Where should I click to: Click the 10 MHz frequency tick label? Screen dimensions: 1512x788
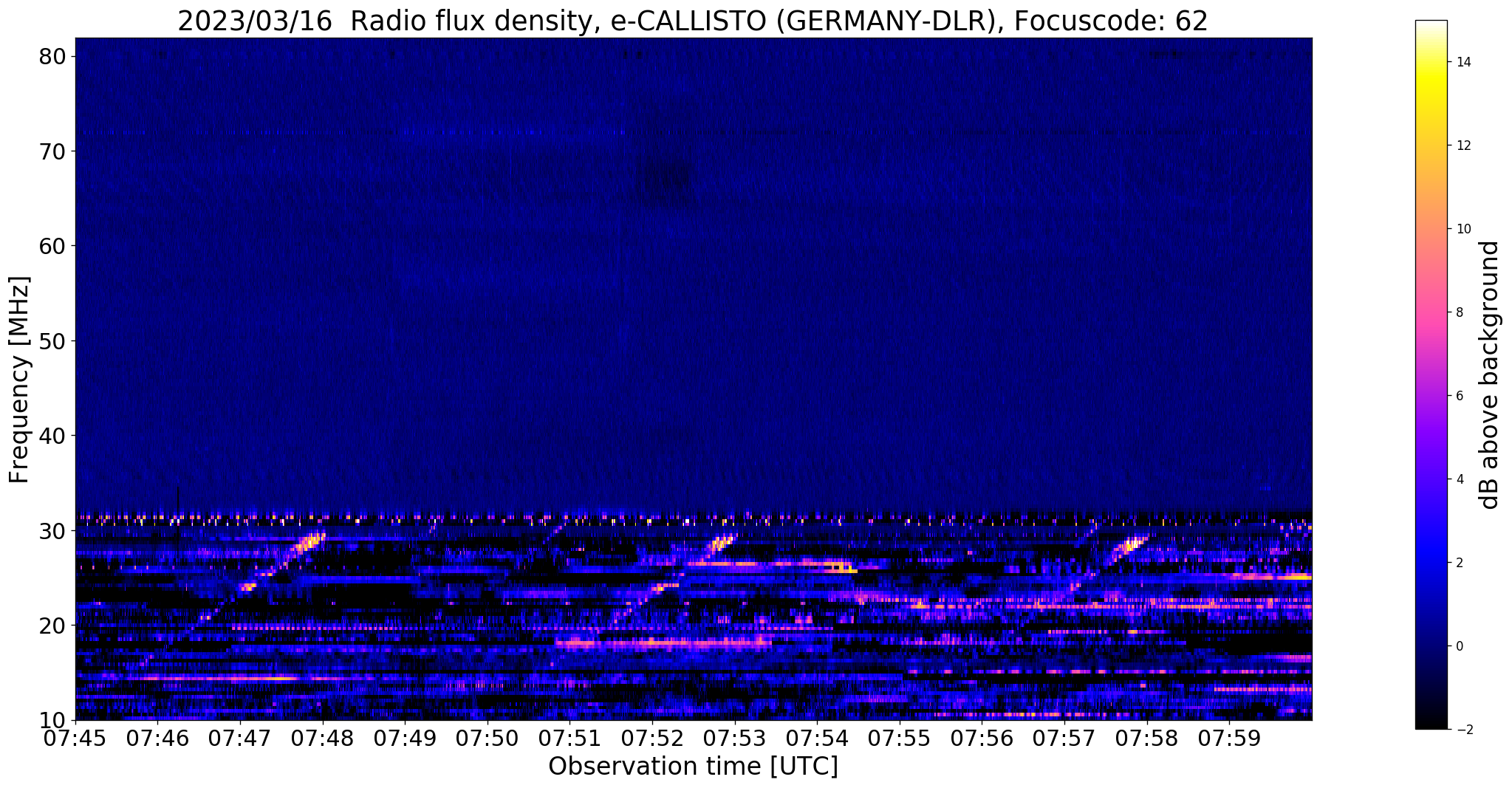click(53, 720)
